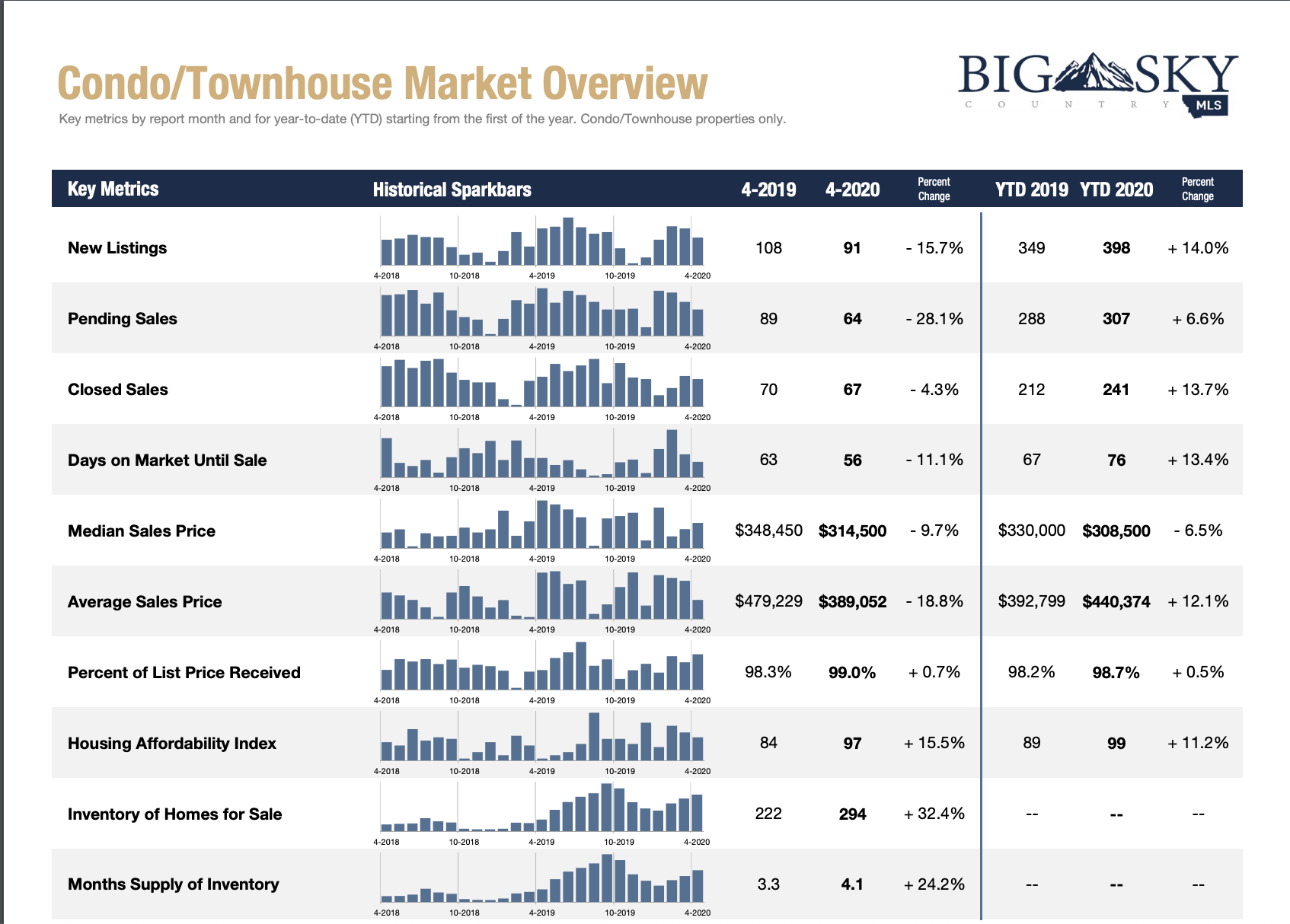Screen dimensions: 1290x924
Task: Select the Percent of List Price Received label
Action: (x=184, y=673)
